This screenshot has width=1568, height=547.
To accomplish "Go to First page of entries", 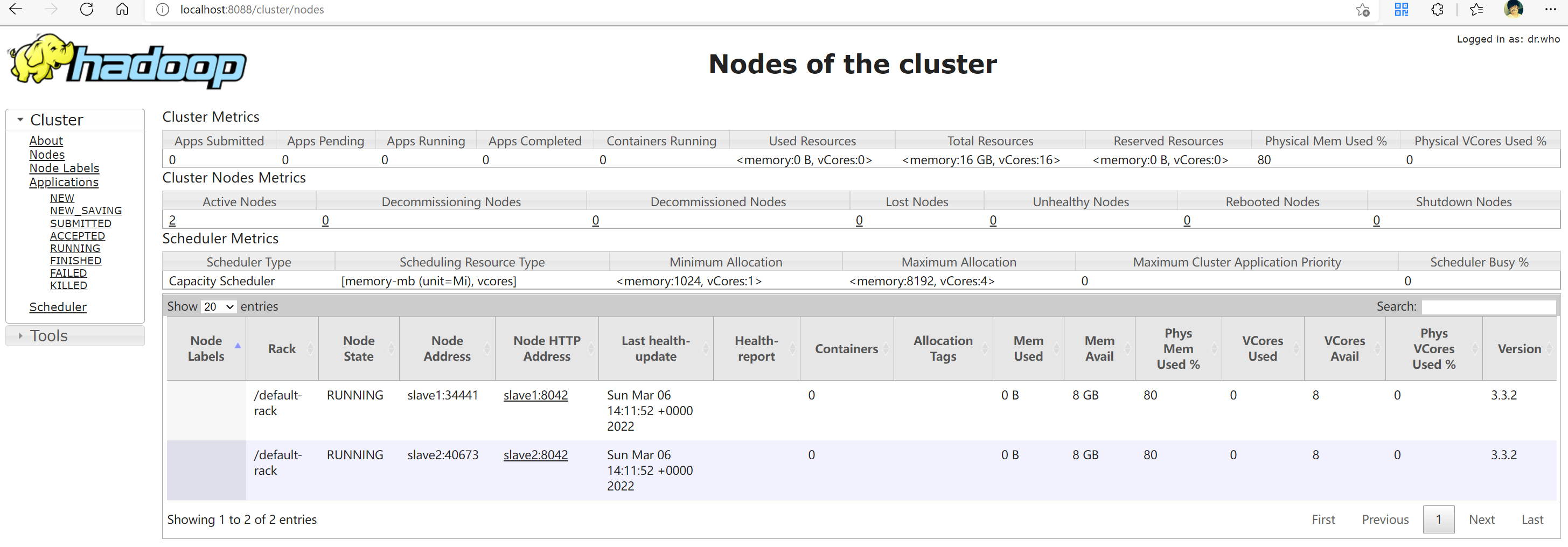I will click(x=1323, y=520).
